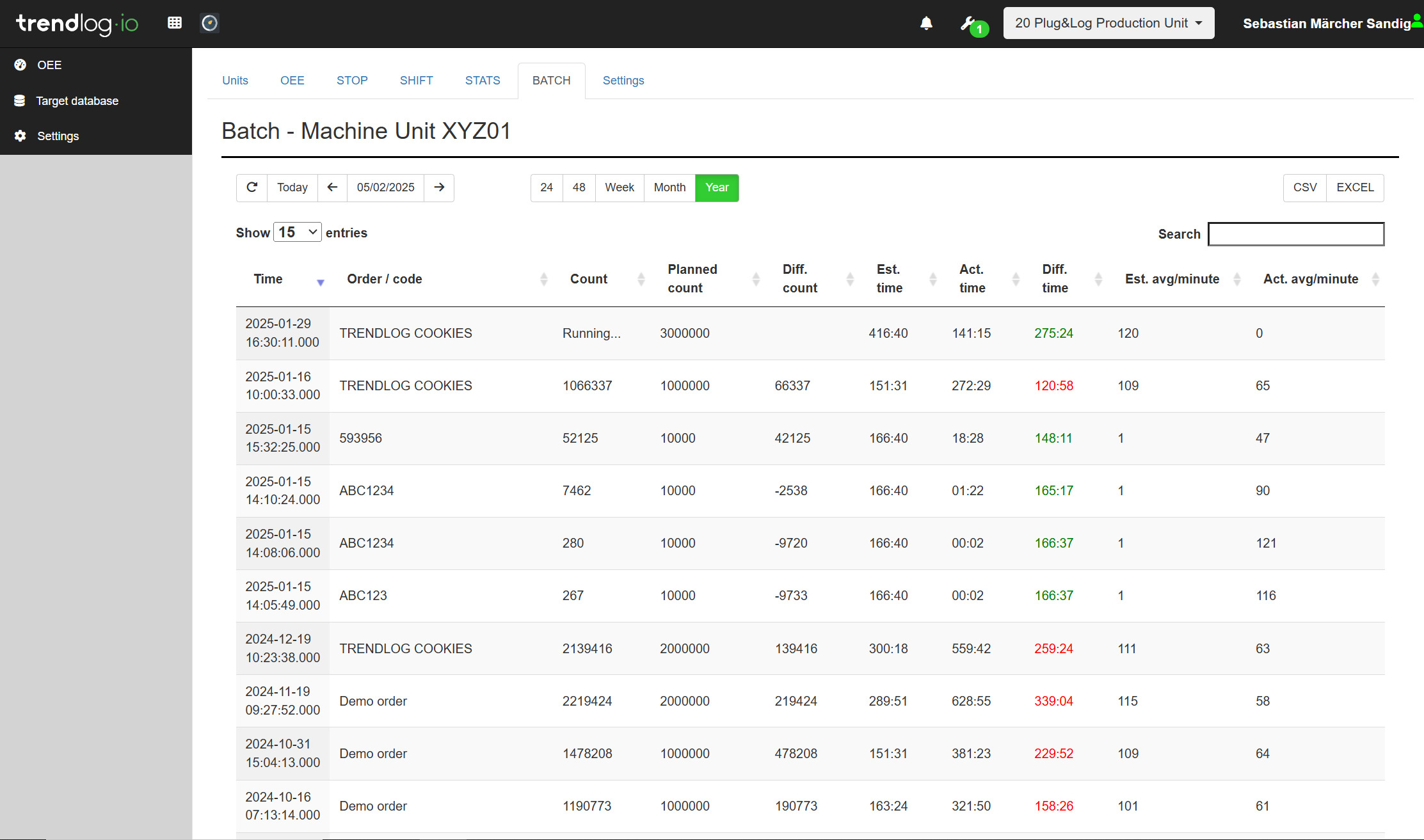Export table as CSV
Image resolution: width=1424 pixels, height=840 pixels.
1305,187
